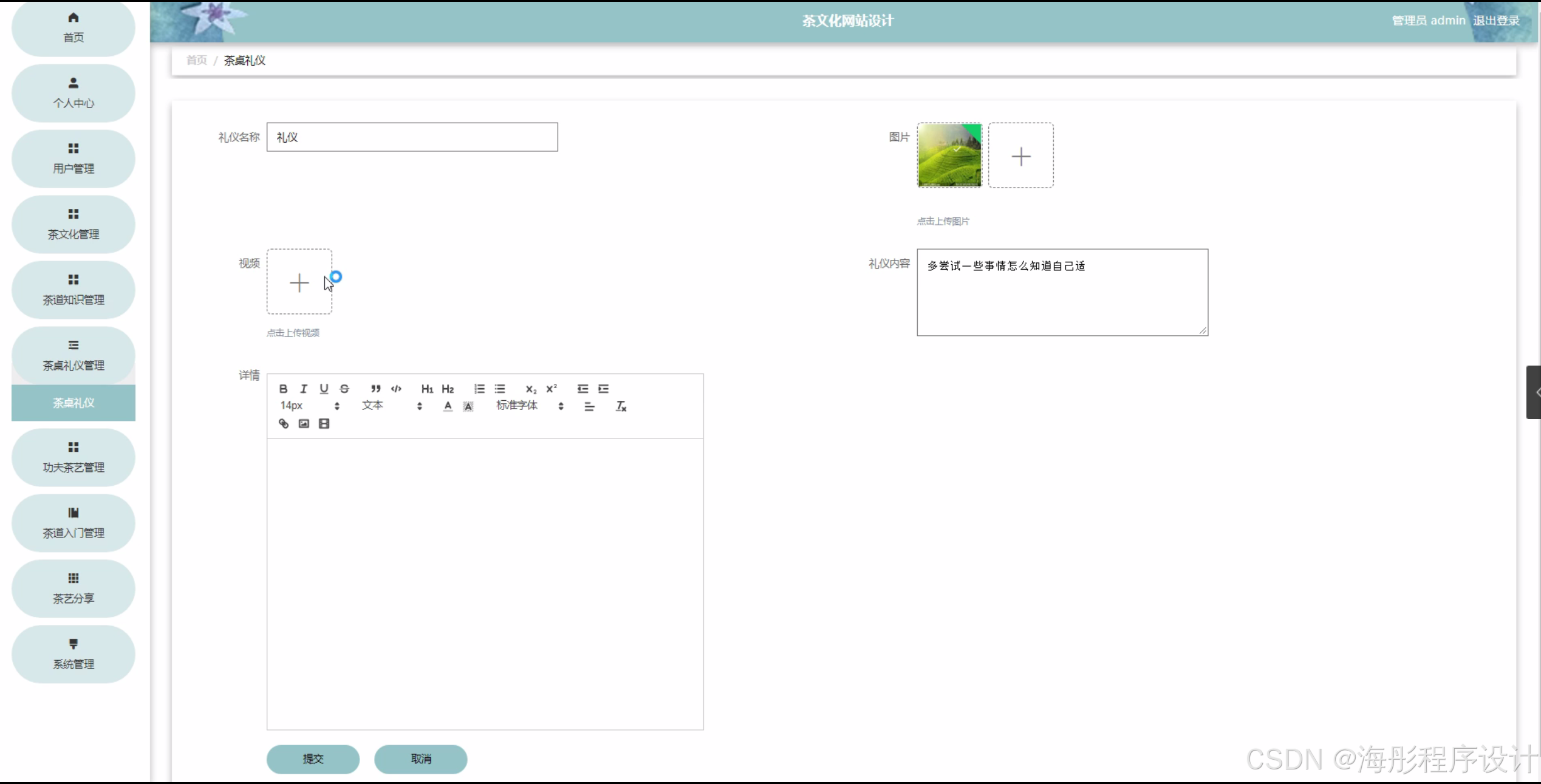Apply superscript formatting

(552, 389)
